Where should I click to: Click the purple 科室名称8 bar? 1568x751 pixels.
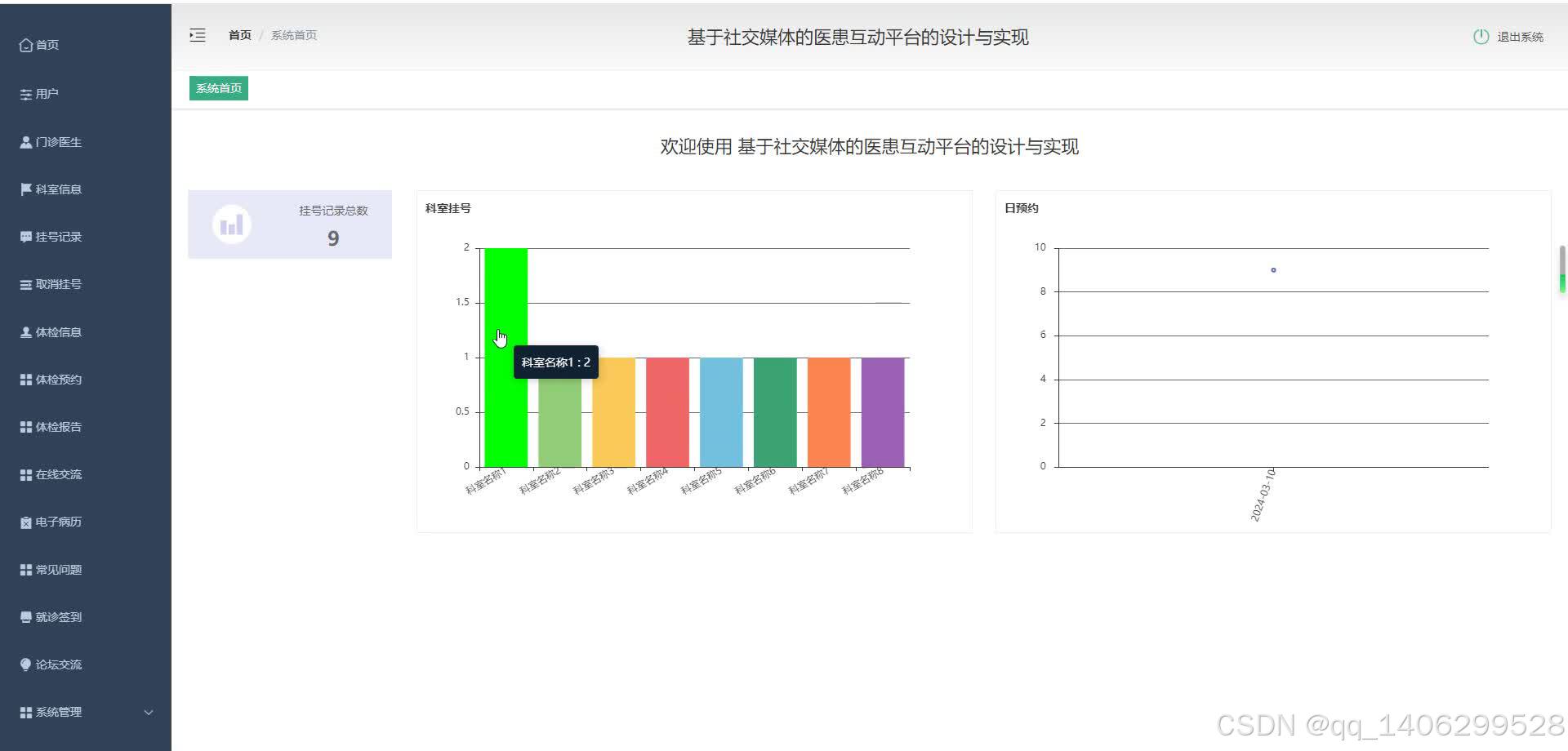point(883,412)
